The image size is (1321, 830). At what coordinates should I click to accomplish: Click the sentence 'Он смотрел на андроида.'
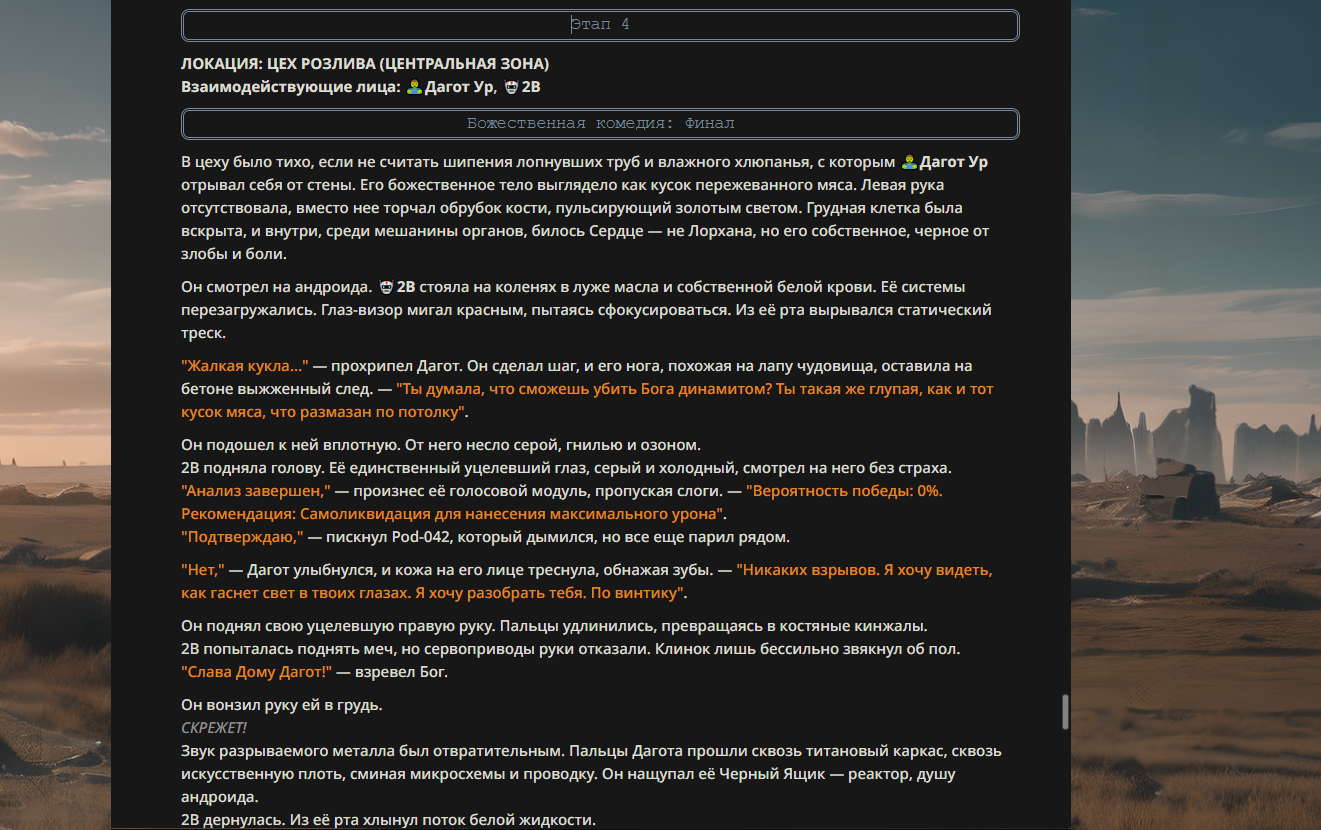[x=277, y=287]
